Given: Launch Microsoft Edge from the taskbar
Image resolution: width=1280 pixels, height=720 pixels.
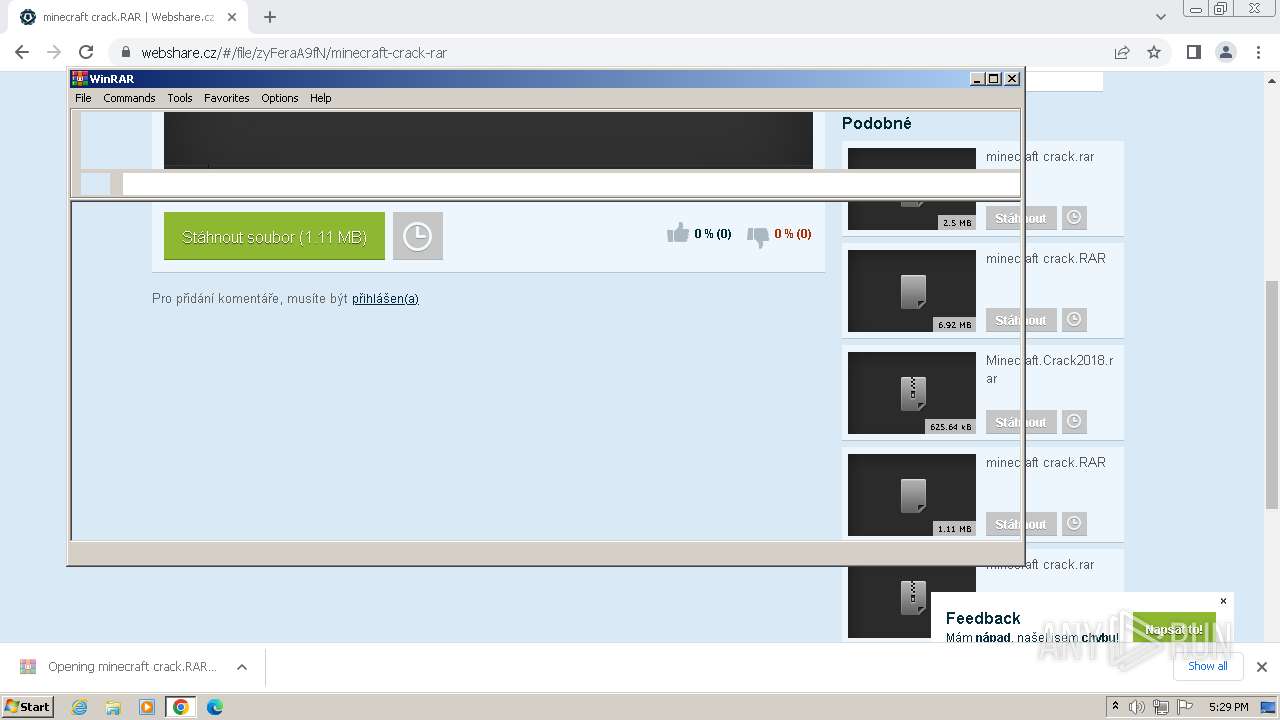Looking at the screenshot, I should [215, 707].
